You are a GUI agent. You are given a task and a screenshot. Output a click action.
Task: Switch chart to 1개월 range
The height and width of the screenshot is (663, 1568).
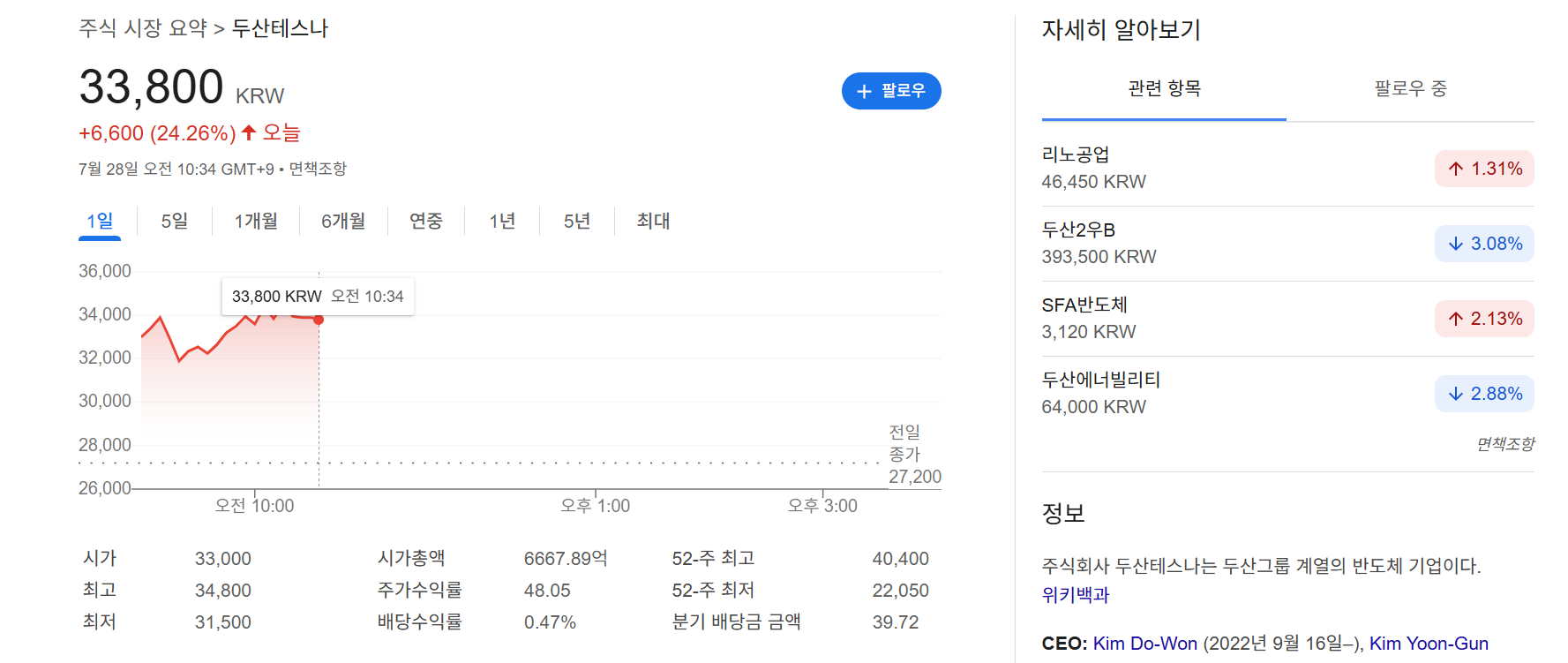[256, 221]
